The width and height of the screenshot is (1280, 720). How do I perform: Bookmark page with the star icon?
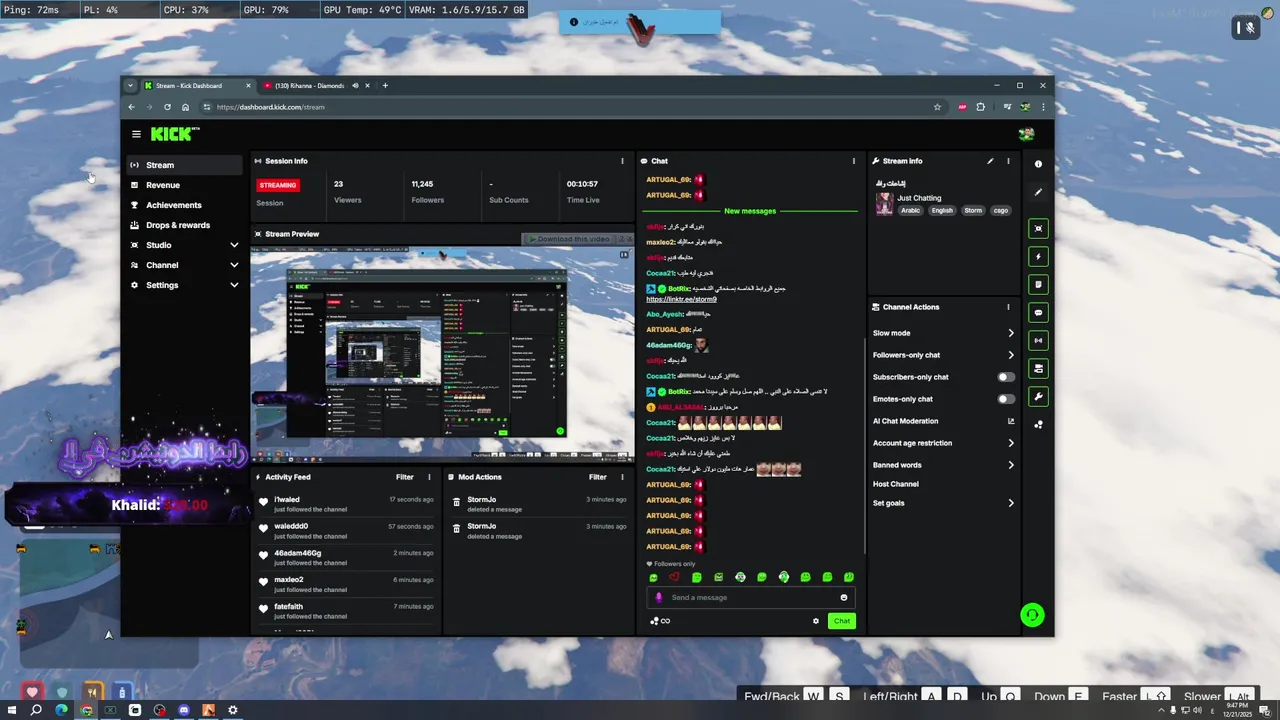point(937,107)
